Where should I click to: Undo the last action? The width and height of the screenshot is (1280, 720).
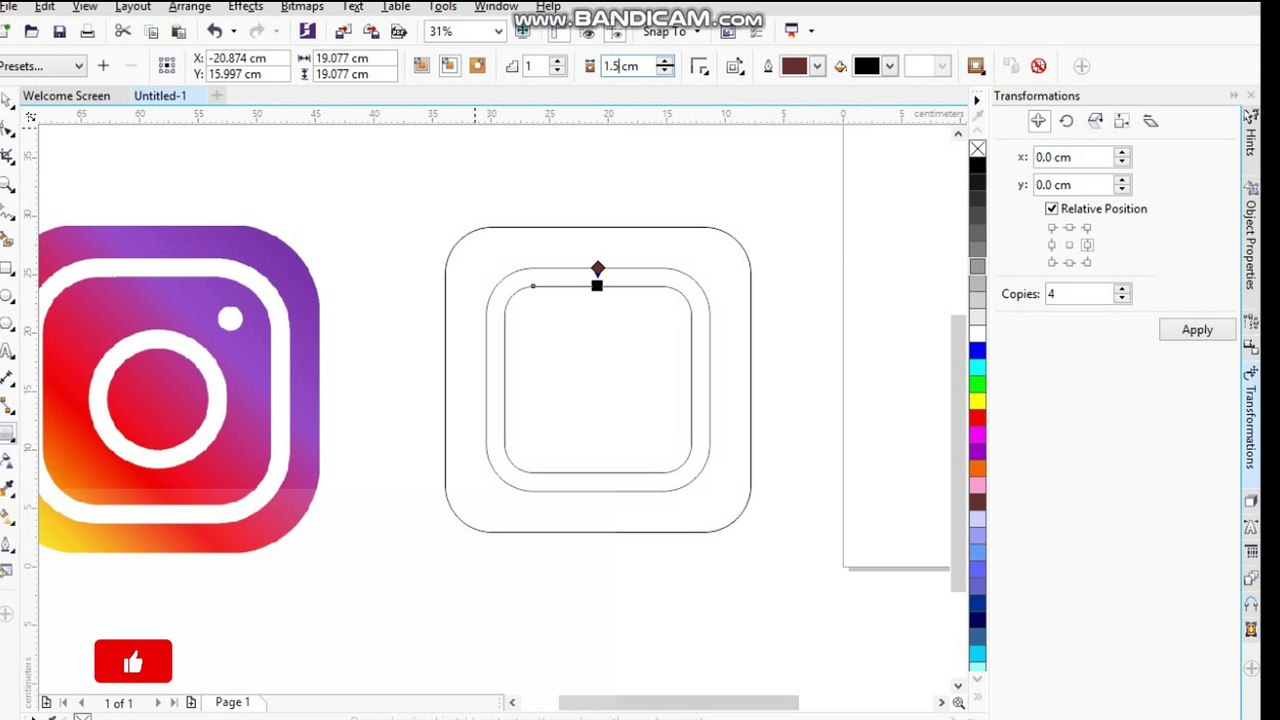(214, 32)
